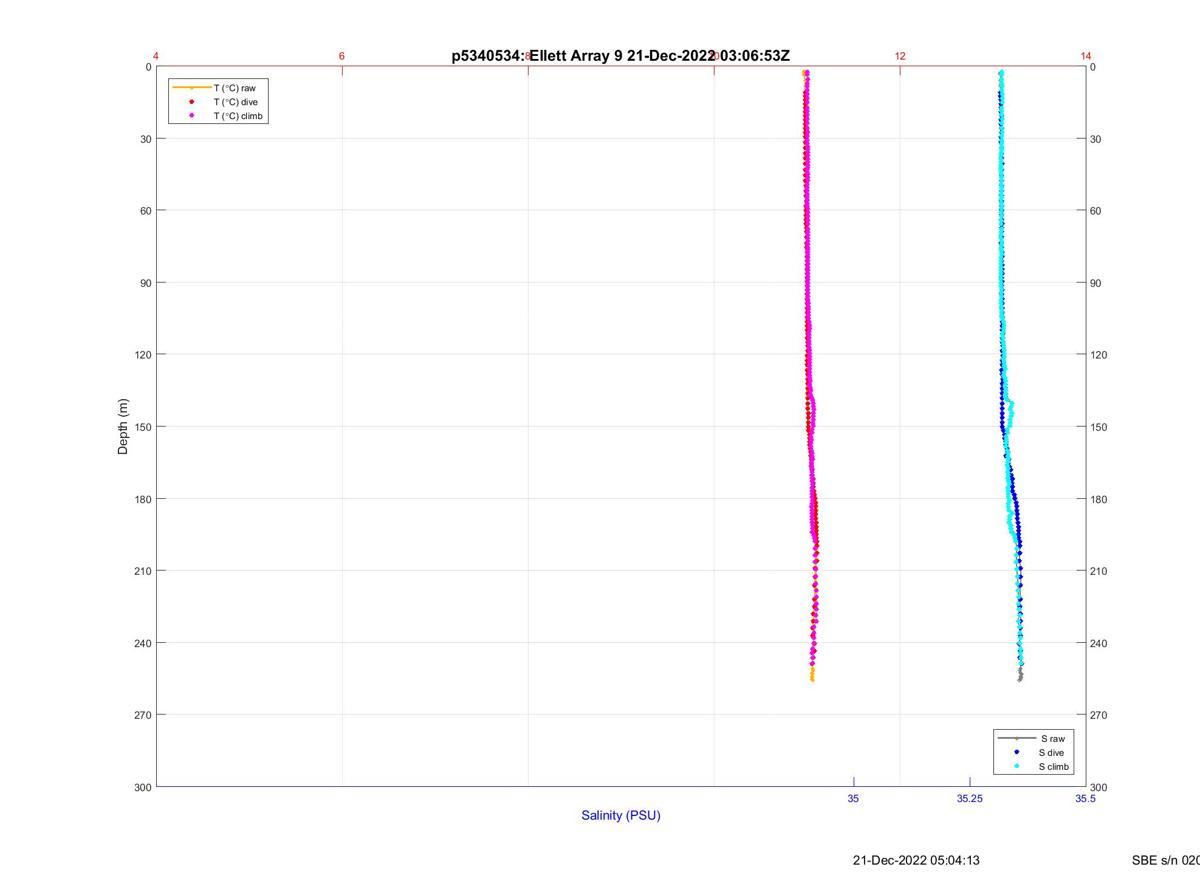Click the right-axis depth label '270'
The height and width of the screenshot is (885, 1200).
point(1099,715)
